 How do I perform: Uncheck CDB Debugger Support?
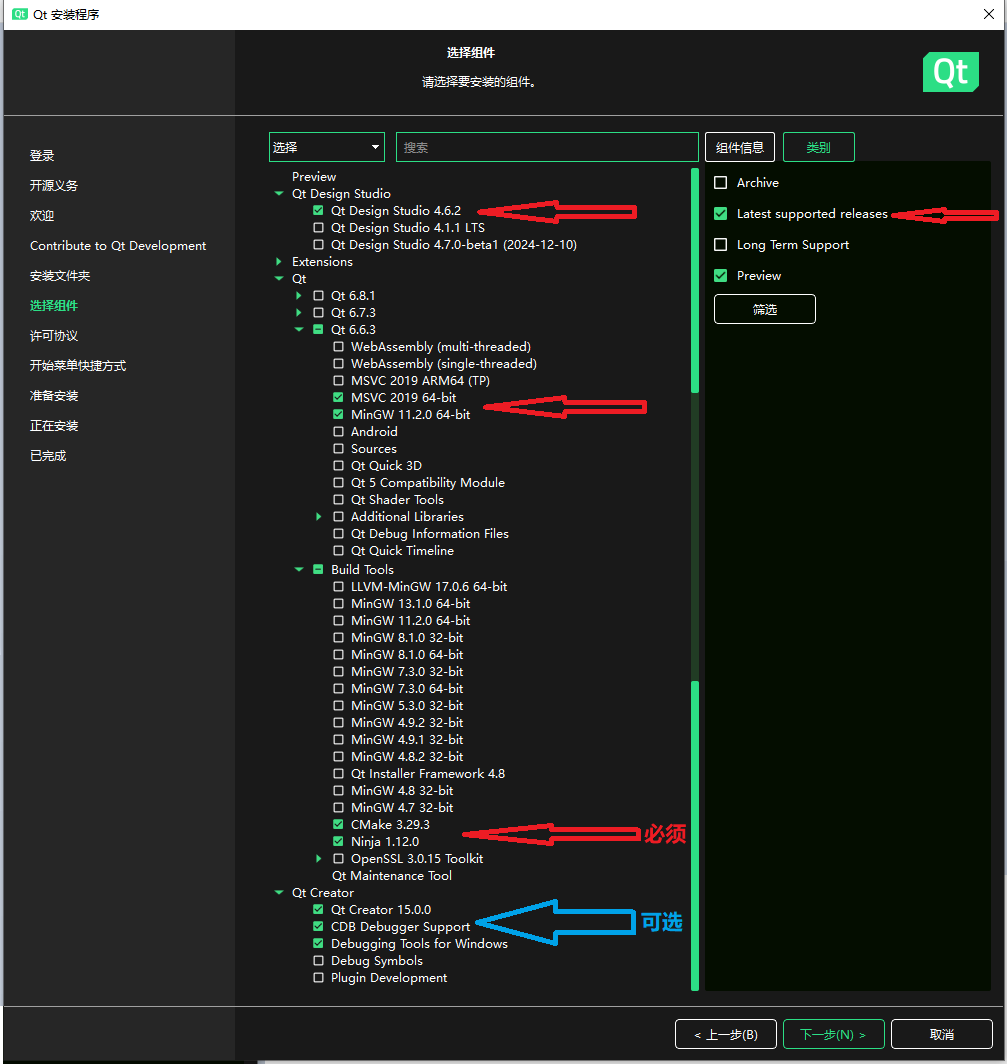tap(318, 926)
